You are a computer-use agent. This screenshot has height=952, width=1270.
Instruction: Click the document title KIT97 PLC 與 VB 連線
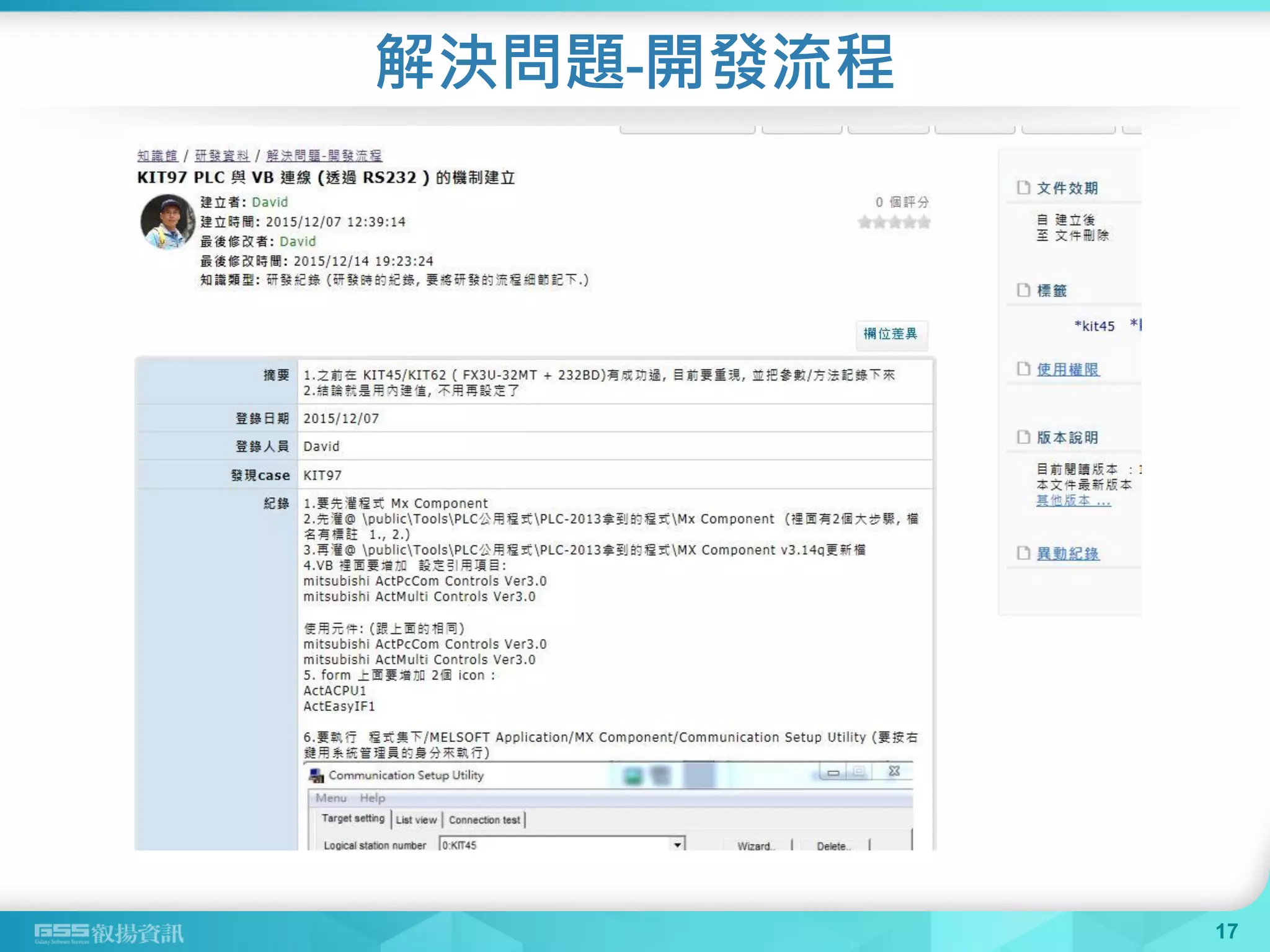click(x=326, y=178)
